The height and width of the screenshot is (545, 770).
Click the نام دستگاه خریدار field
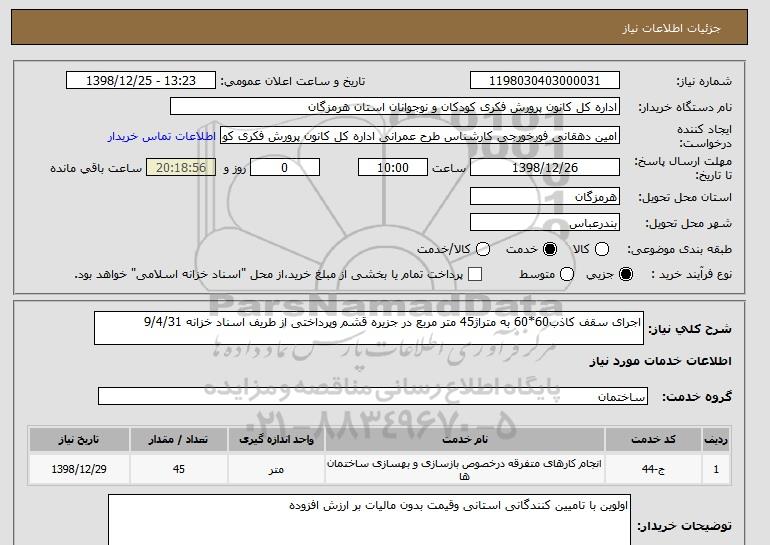(x=395, y=107)
